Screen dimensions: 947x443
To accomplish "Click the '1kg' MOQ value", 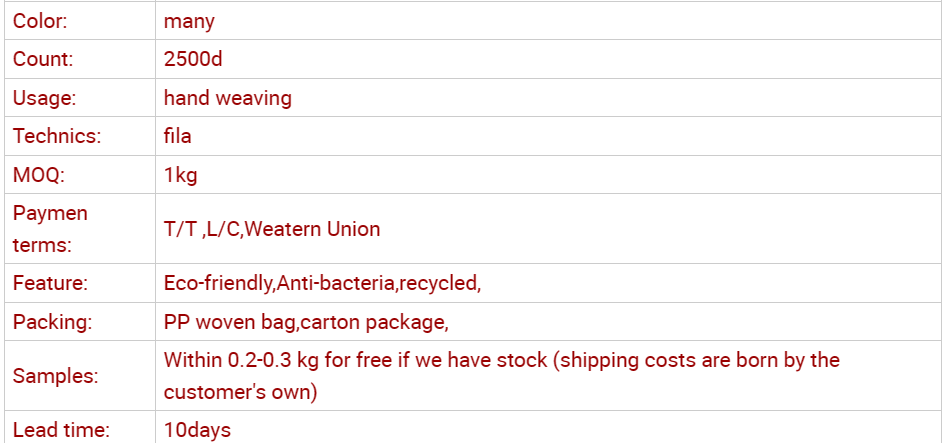I will click(x=181, y=175).
